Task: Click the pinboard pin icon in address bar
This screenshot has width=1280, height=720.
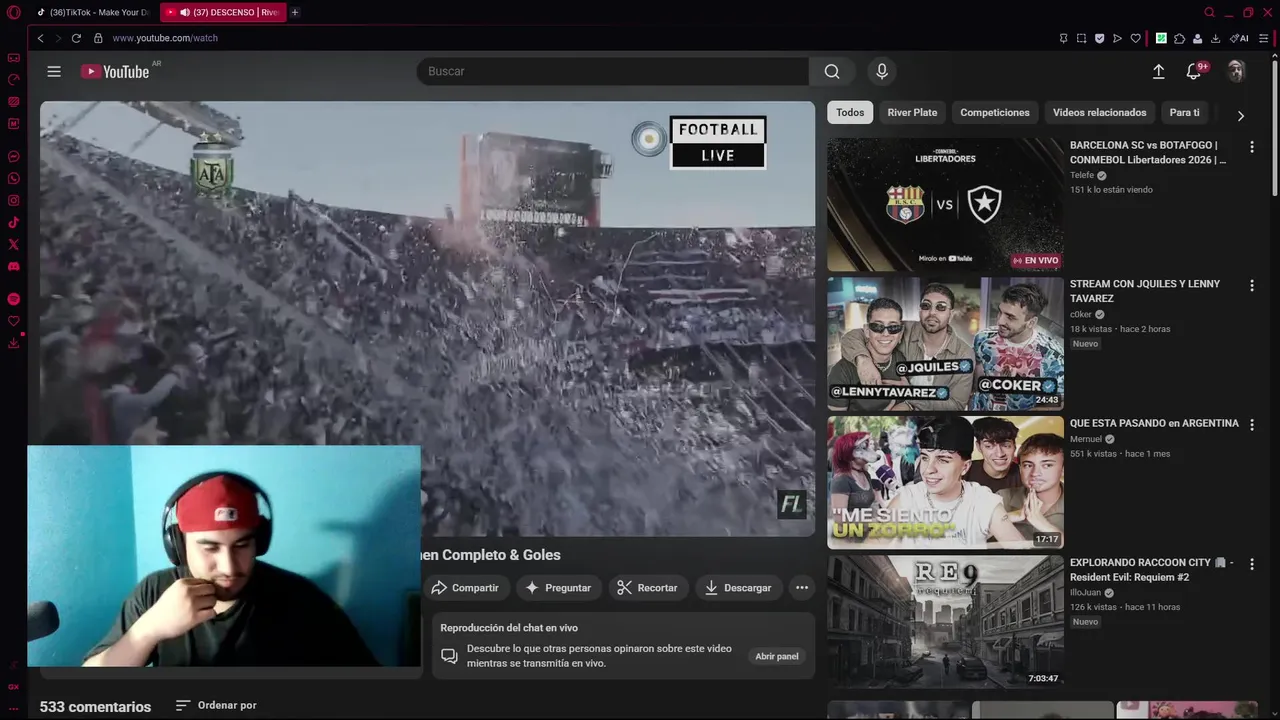Action: click(1063, 38)
